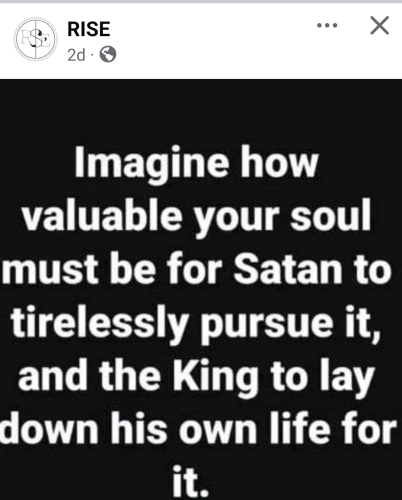Open the 2d post timestamp
This screenshot has height=500, width=402.
click(x=76, y=55)
